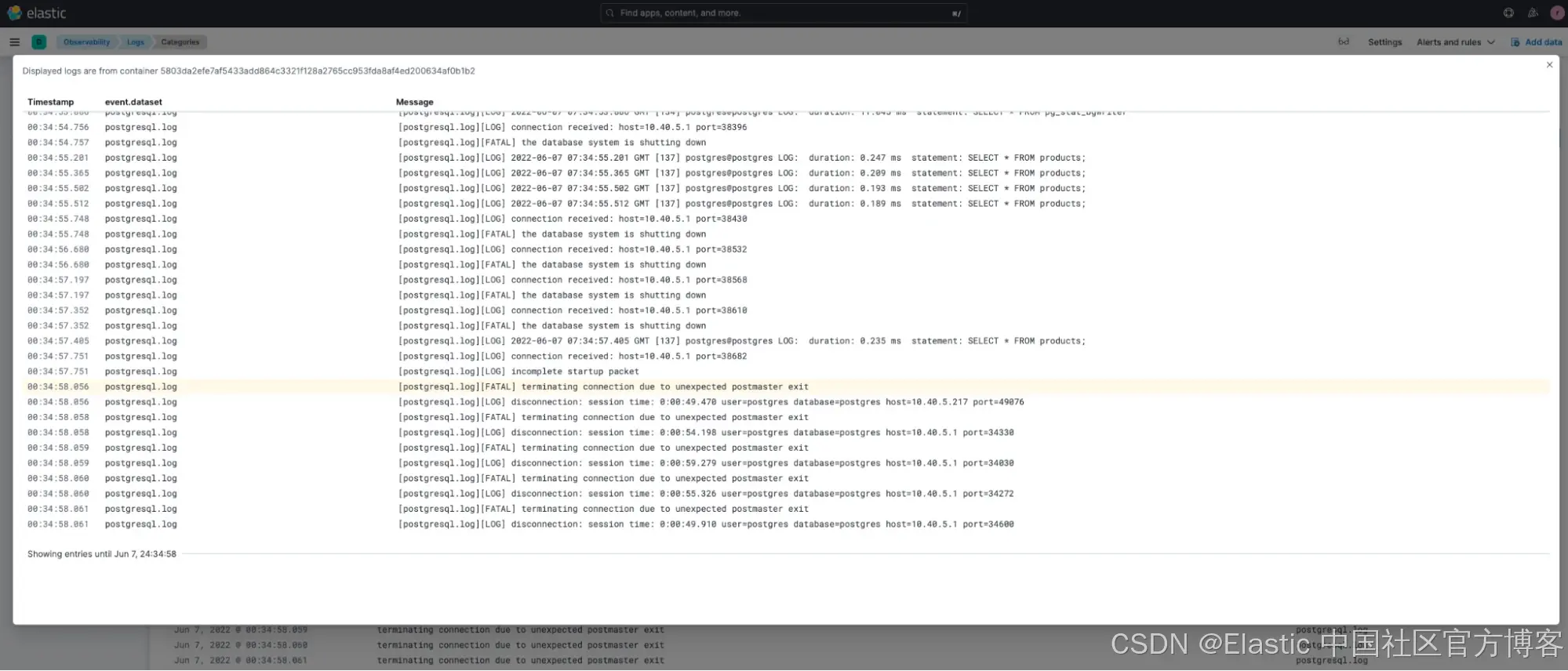
Task: Select disconnection message with session time 0:00:59.279
Action: click(x=706, y=463)
